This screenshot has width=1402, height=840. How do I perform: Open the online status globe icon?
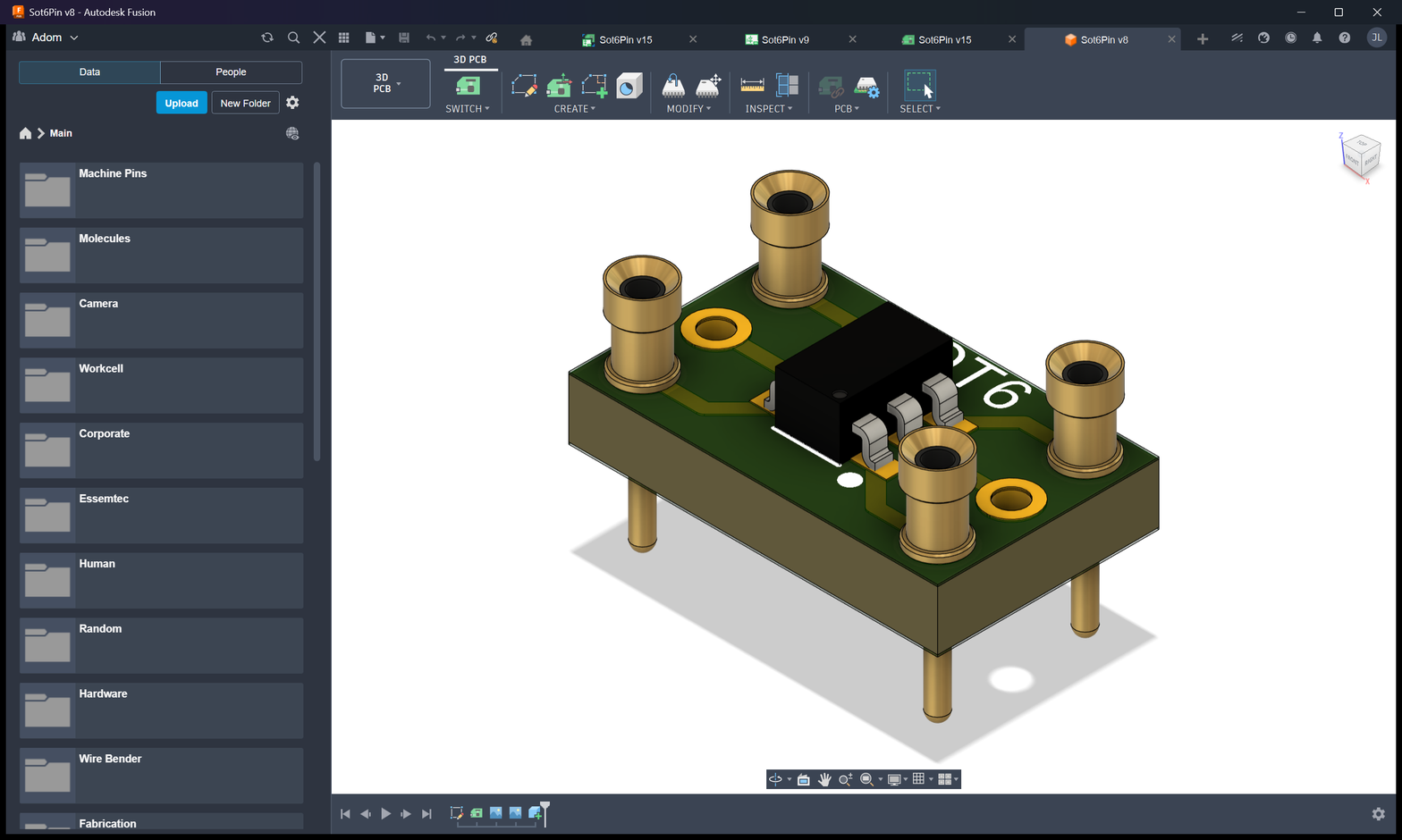click(x=1263, y=38)
